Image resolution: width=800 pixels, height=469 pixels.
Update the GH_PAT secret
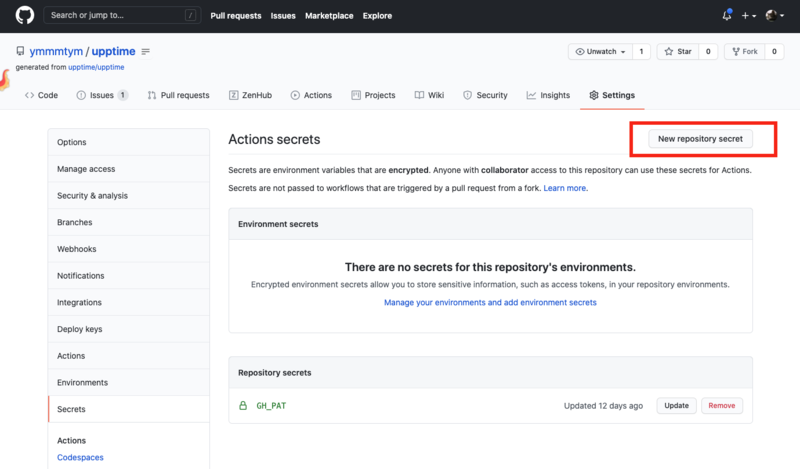676,406
